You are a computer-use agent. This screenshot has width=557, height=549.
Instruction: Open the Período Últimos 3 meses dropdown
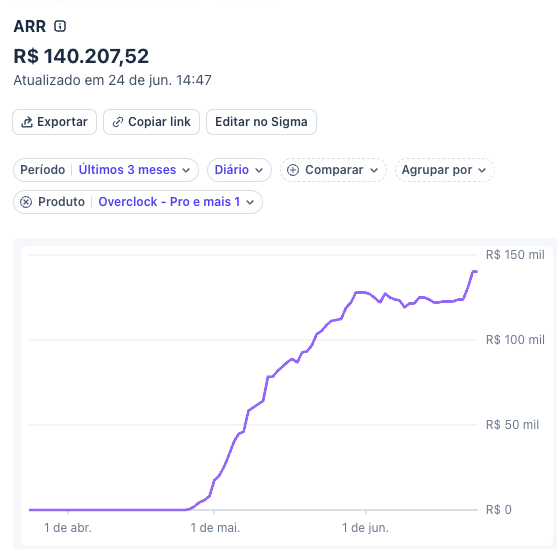point(106,170)
